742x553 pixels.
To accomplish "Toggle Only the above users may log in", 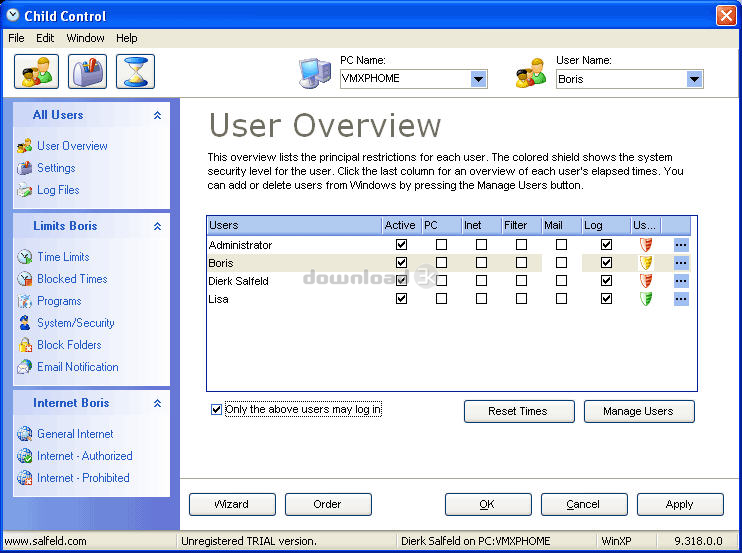I will pos(217,409).
